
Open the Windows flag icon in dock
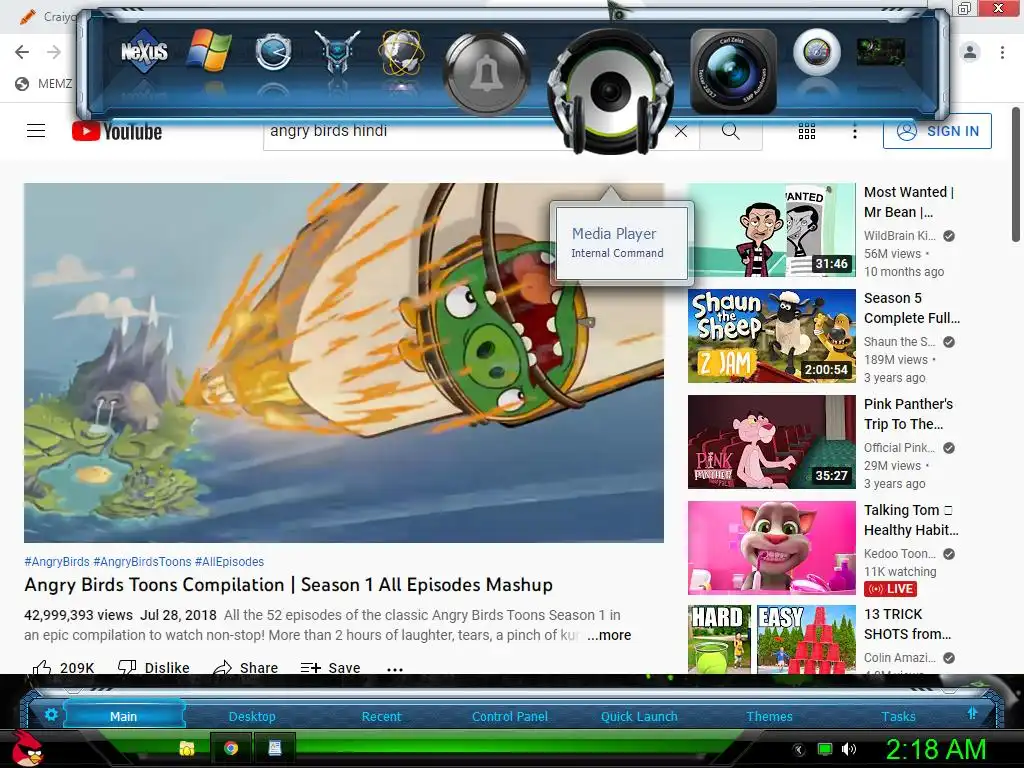209,50
